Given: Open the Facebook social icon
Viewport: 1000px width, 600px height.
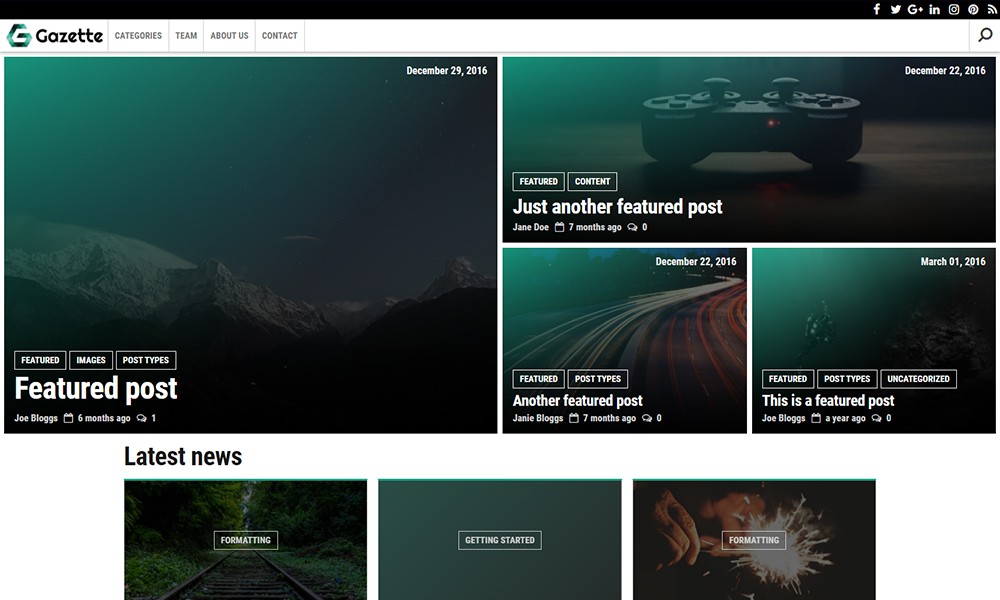Looking at the screenshot, I should tap(877, 9).
